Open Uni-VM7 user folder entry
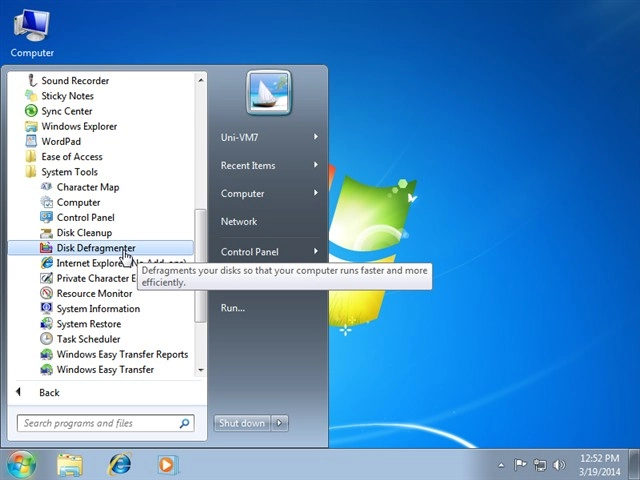This screenshot has width=640, height=480. [x=239, y=138]
